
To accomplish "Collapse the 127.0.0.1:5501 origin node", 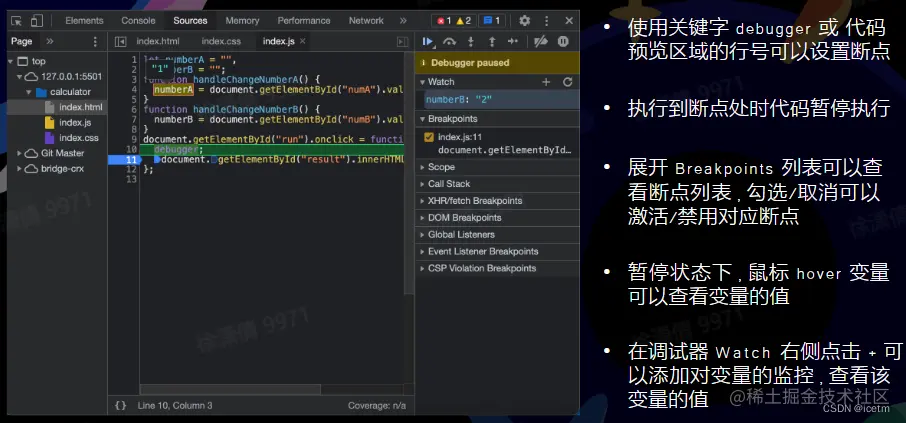I will click(20, 77).
